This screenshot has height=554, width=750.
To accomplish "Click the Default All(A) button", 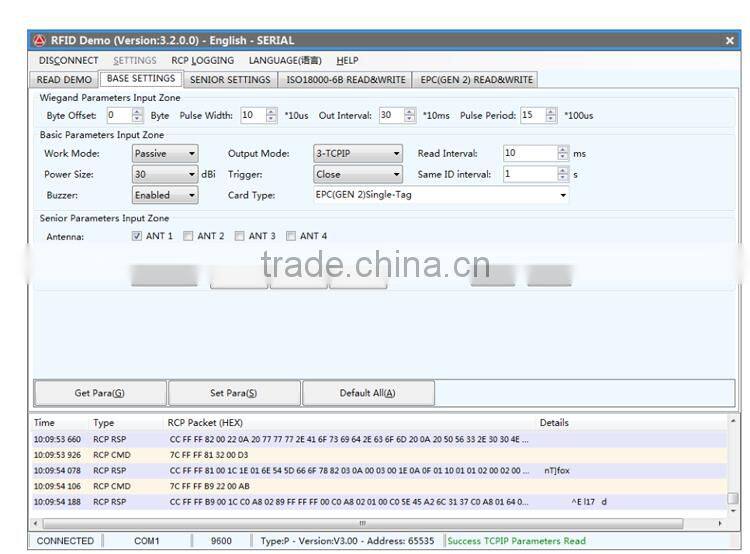I will point(368,393).
